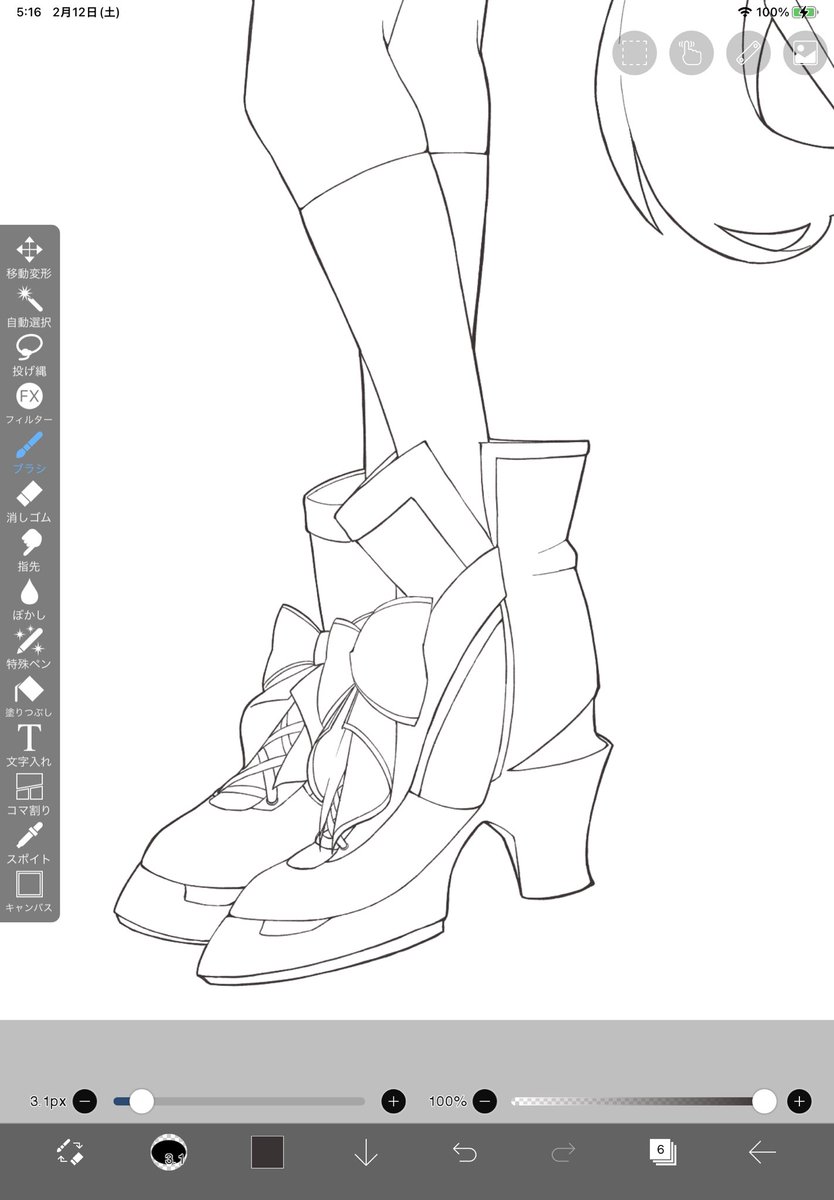Select the Eyedropper (スポイト) tool

pos(29,845)
